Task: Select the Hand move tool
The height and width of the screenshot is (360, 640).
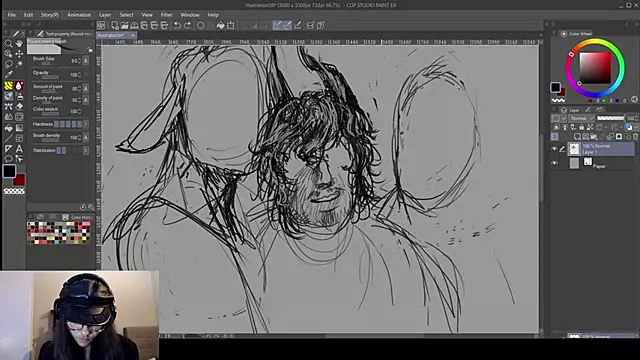Action: coord(19,43)
